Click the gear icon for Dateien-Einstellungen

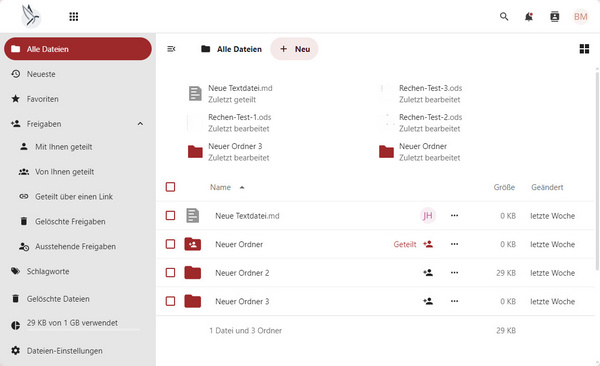coord(15,350)
